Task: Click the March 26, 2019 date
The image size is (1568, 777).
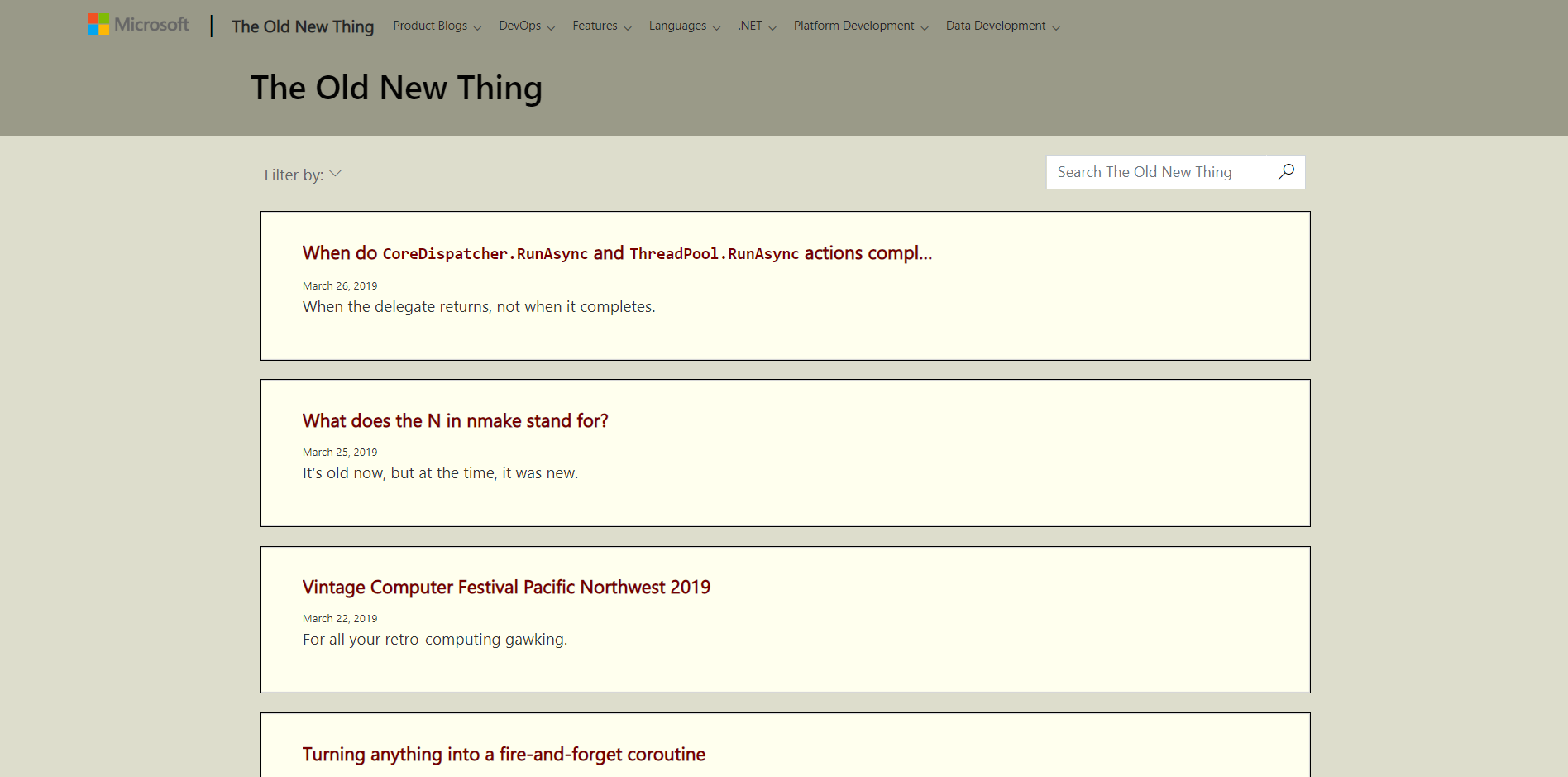Action: tap(340, 285)
